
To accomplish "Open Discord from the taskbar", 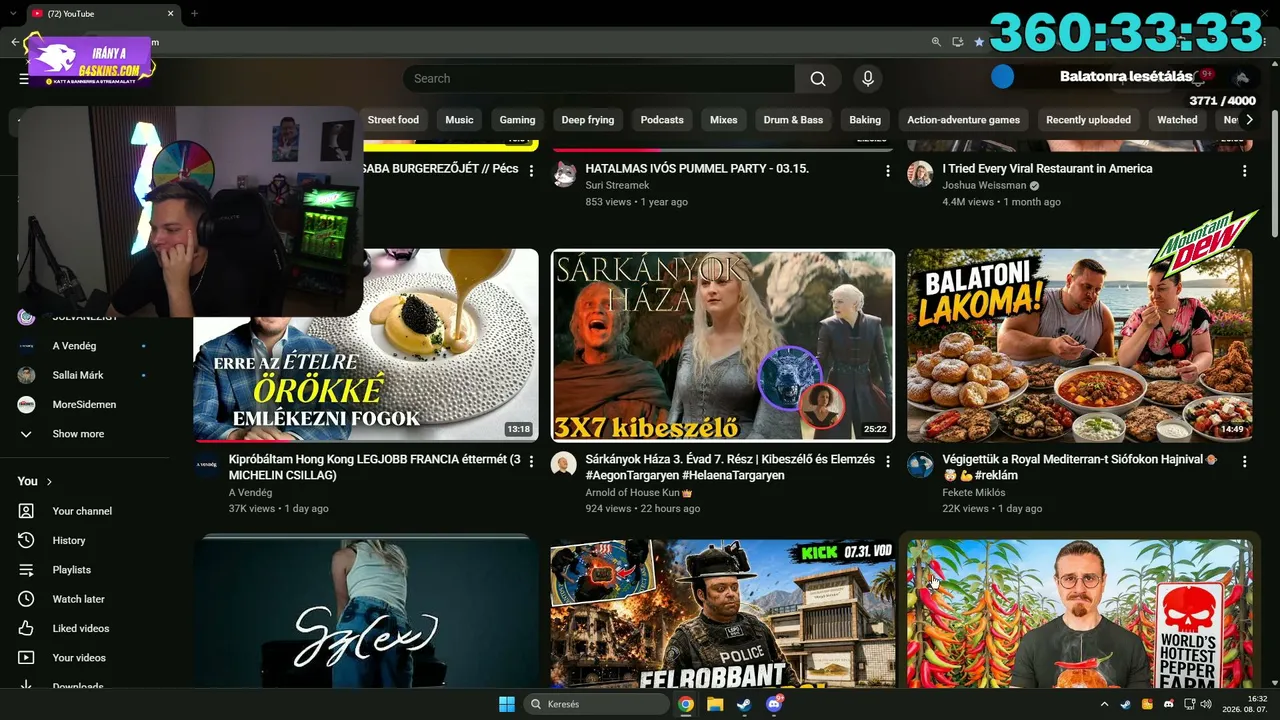I will click(773, 704).
